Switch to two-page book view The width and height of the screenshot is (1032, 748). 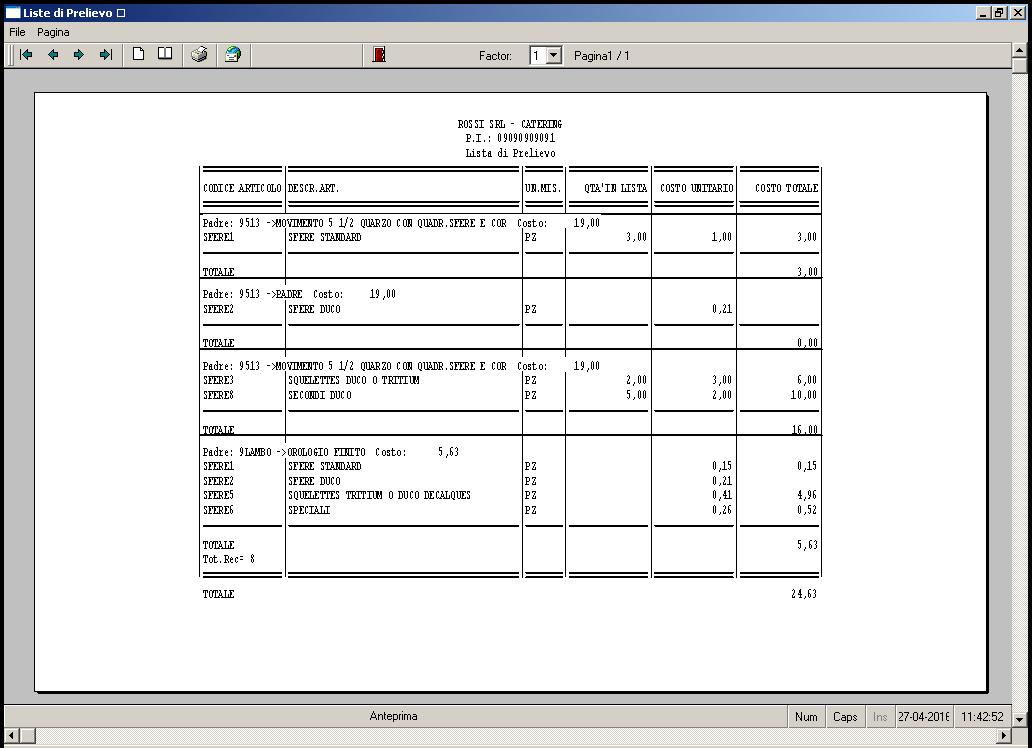pyautogui.click(x=165, y=54)
